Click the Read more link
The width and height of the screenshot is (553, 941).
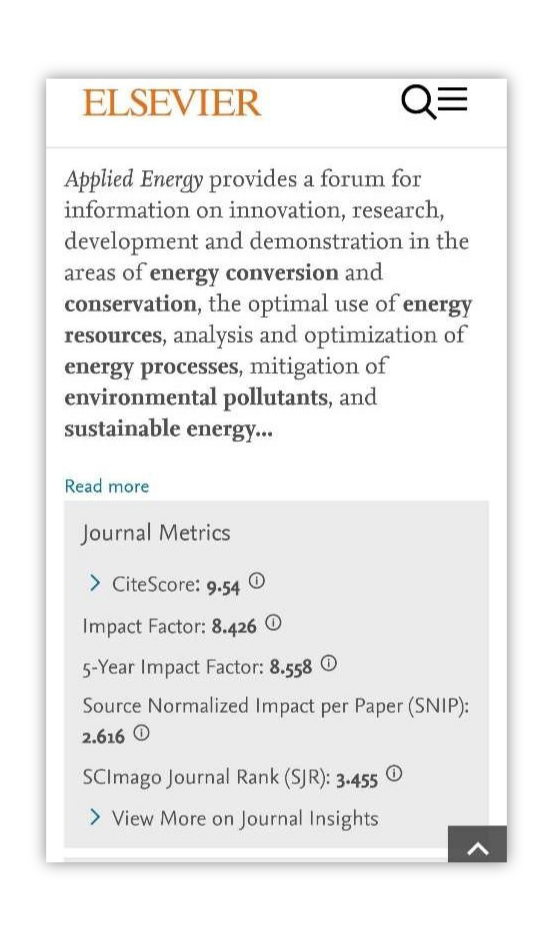[x=107, y=486]
